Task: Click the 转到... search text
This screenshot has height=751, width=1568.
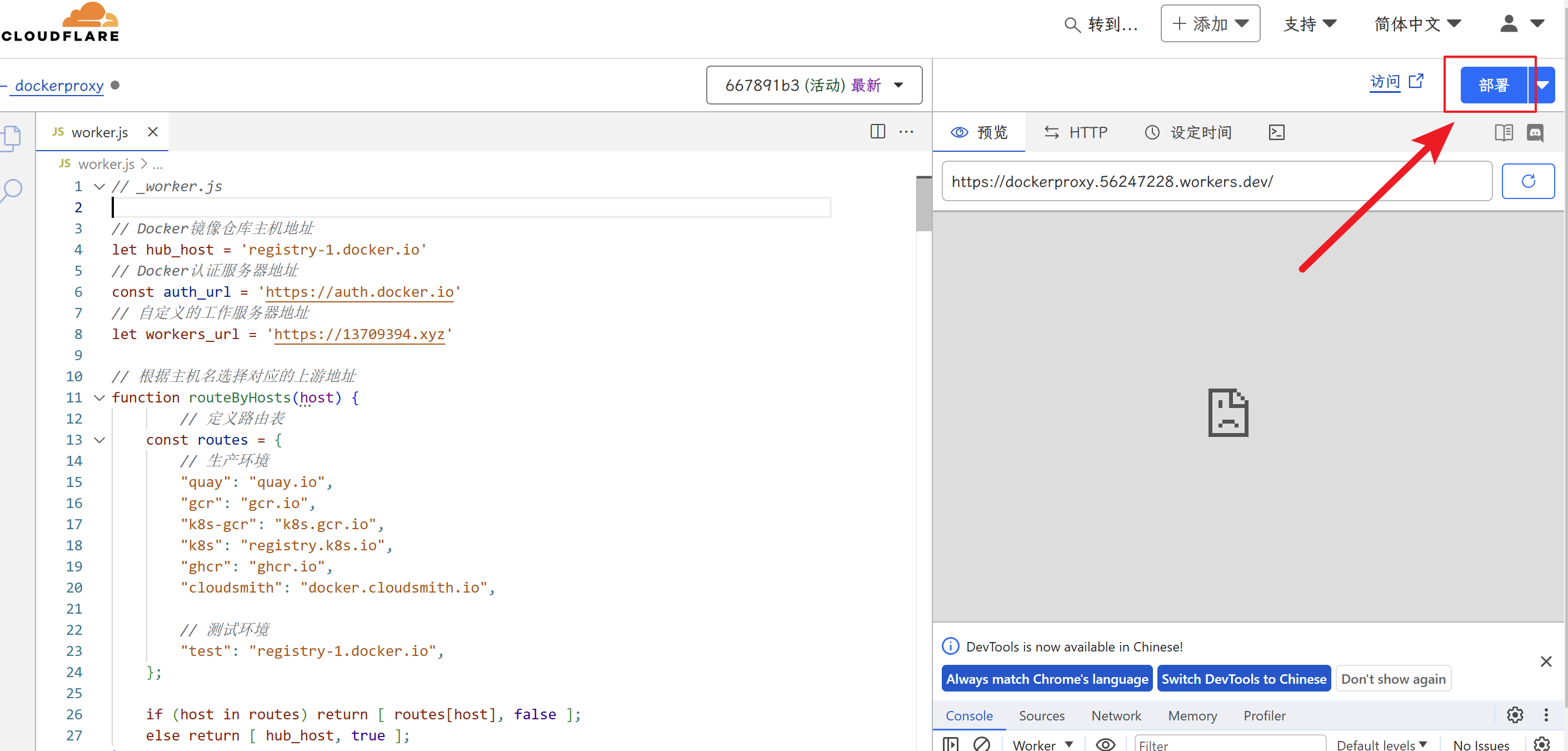Action: click(1113, 24)
